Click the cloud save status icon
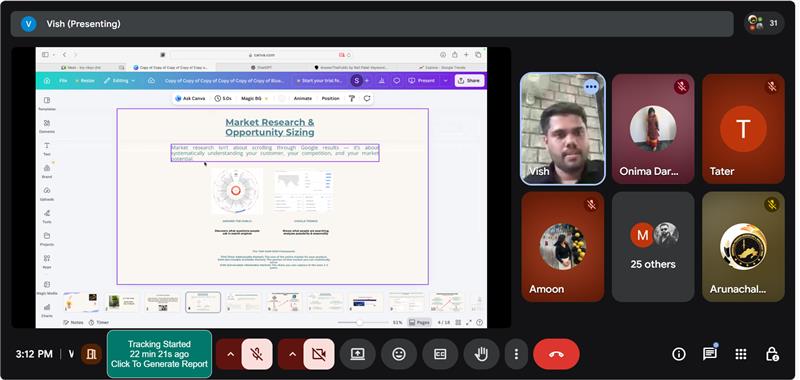 (x=151, y=81)
